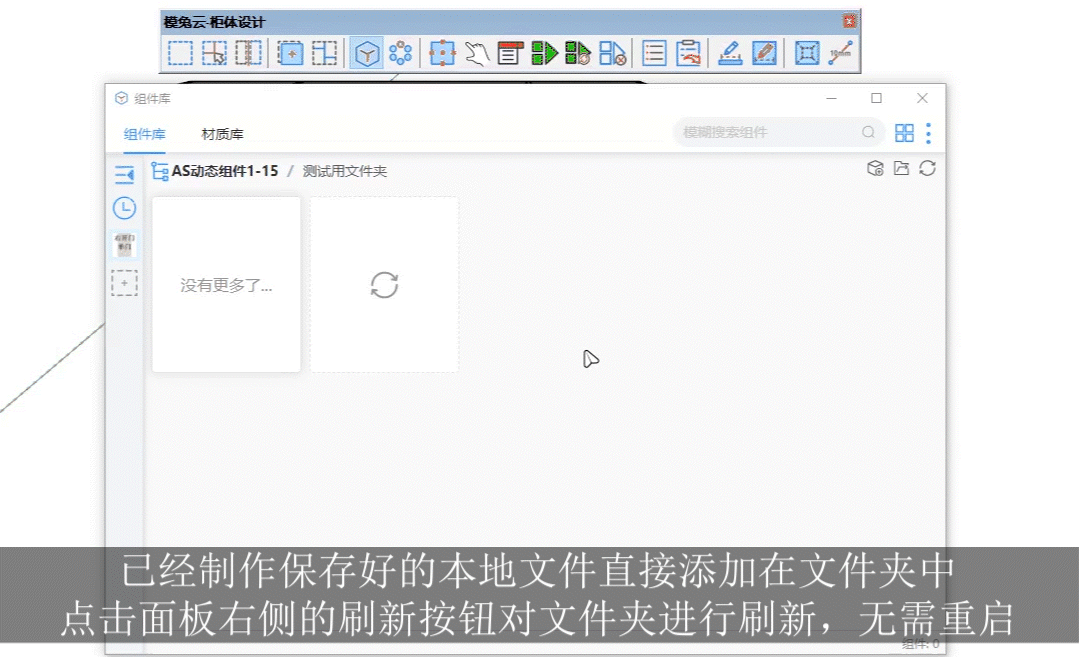Click the 3D box icon beside refresh

[x=876, y=168]
